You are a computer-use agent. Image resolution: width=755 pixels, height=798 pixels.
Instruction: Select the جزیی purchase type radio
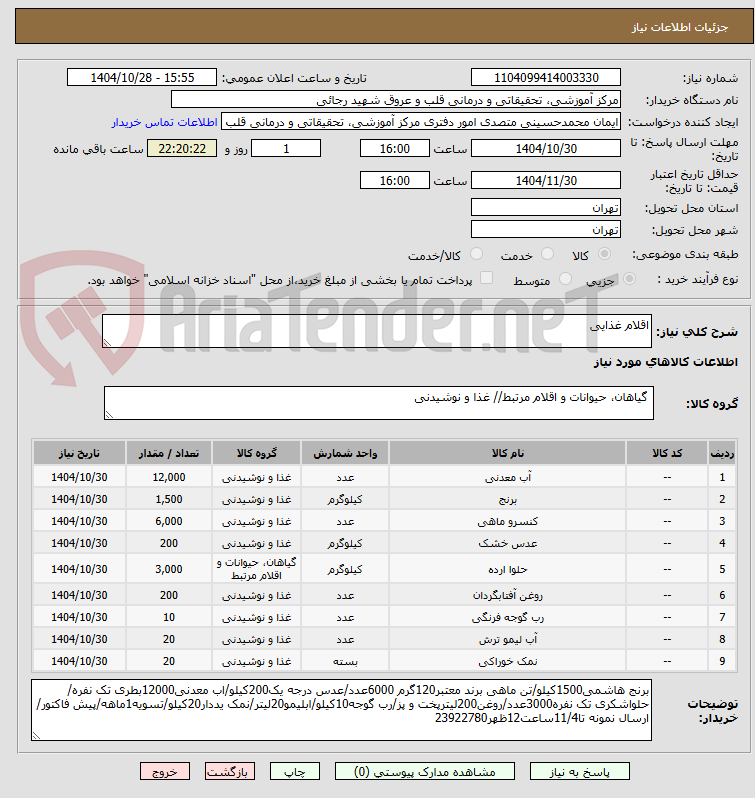(x=629, y=278)
